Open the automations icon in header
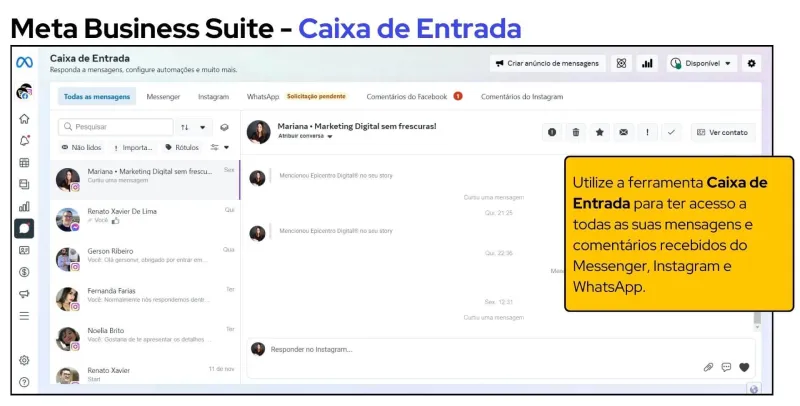 coord(621,63)
